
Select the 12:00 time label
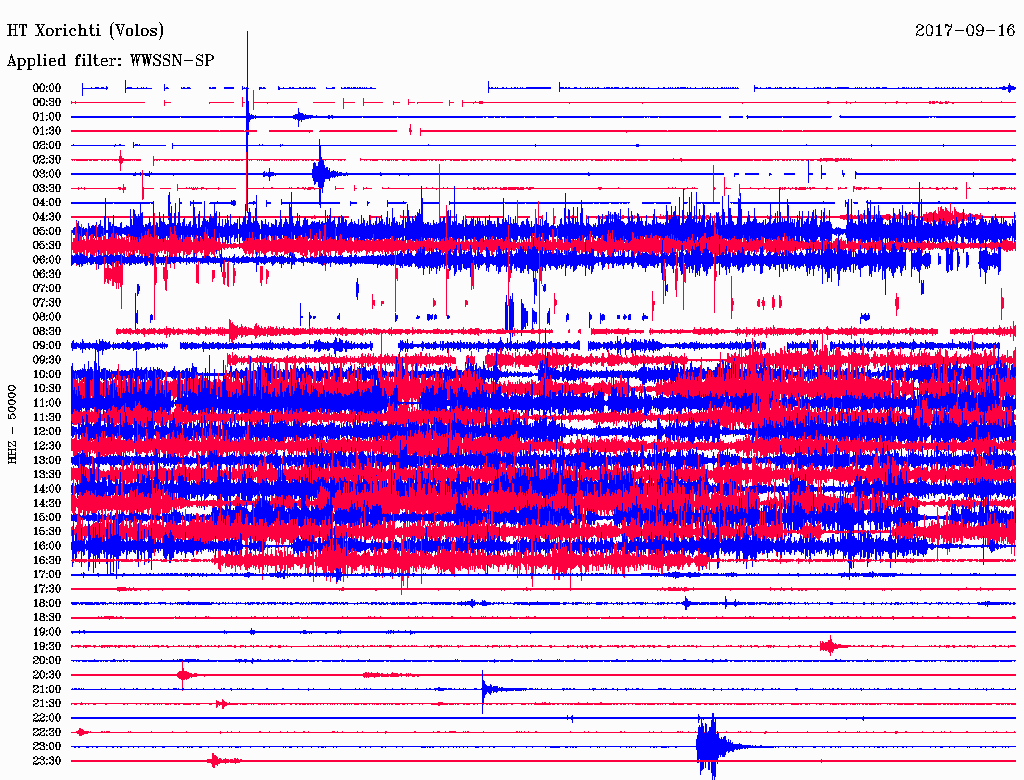click(x=47, y=431)
